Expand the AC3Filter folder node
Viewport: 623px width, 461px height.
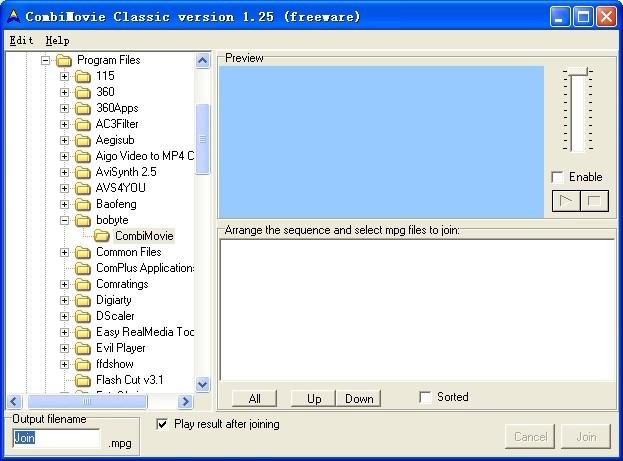coord(64,124)
